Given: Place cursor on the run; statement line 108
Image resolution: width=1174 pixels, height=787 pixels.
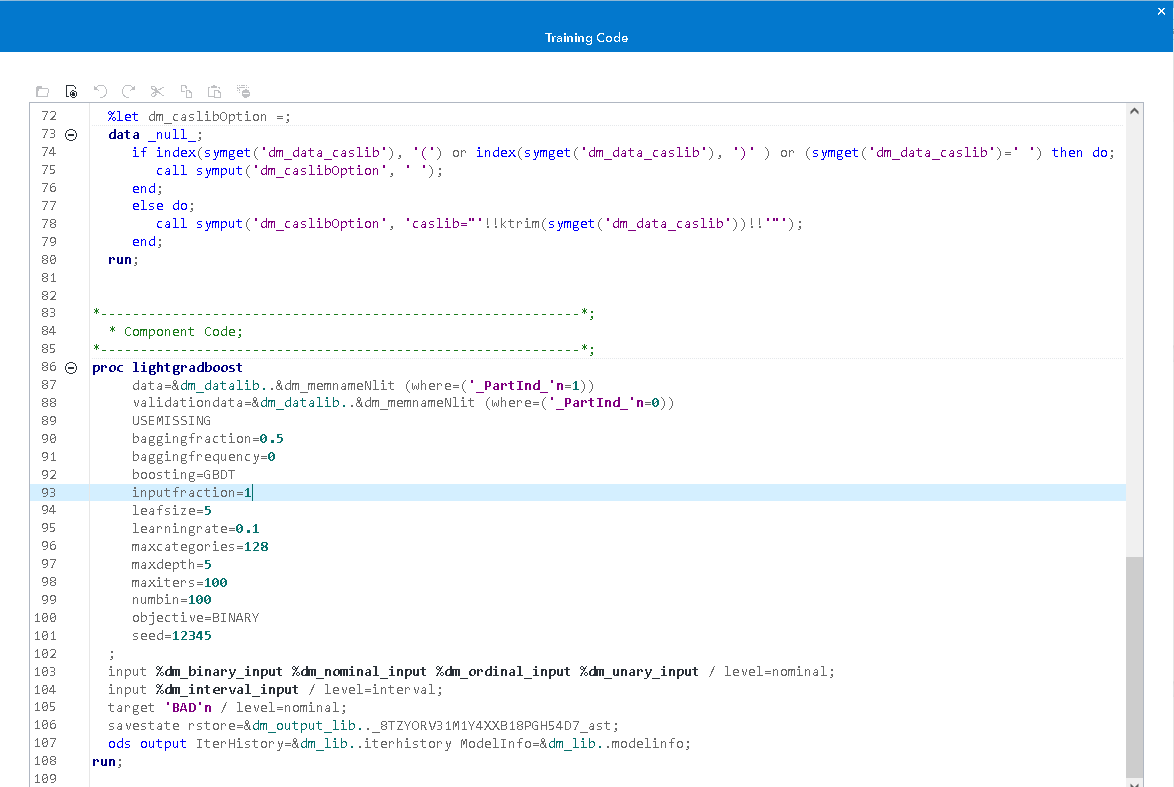Looking at the screenshot, I should click(x=110, y=761).
